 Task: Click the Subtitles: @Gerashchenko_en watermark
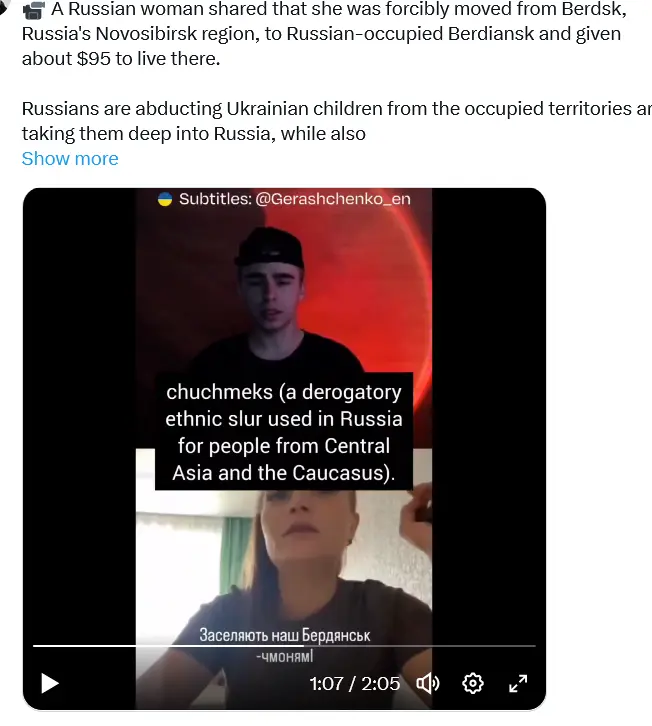[284, 199]
